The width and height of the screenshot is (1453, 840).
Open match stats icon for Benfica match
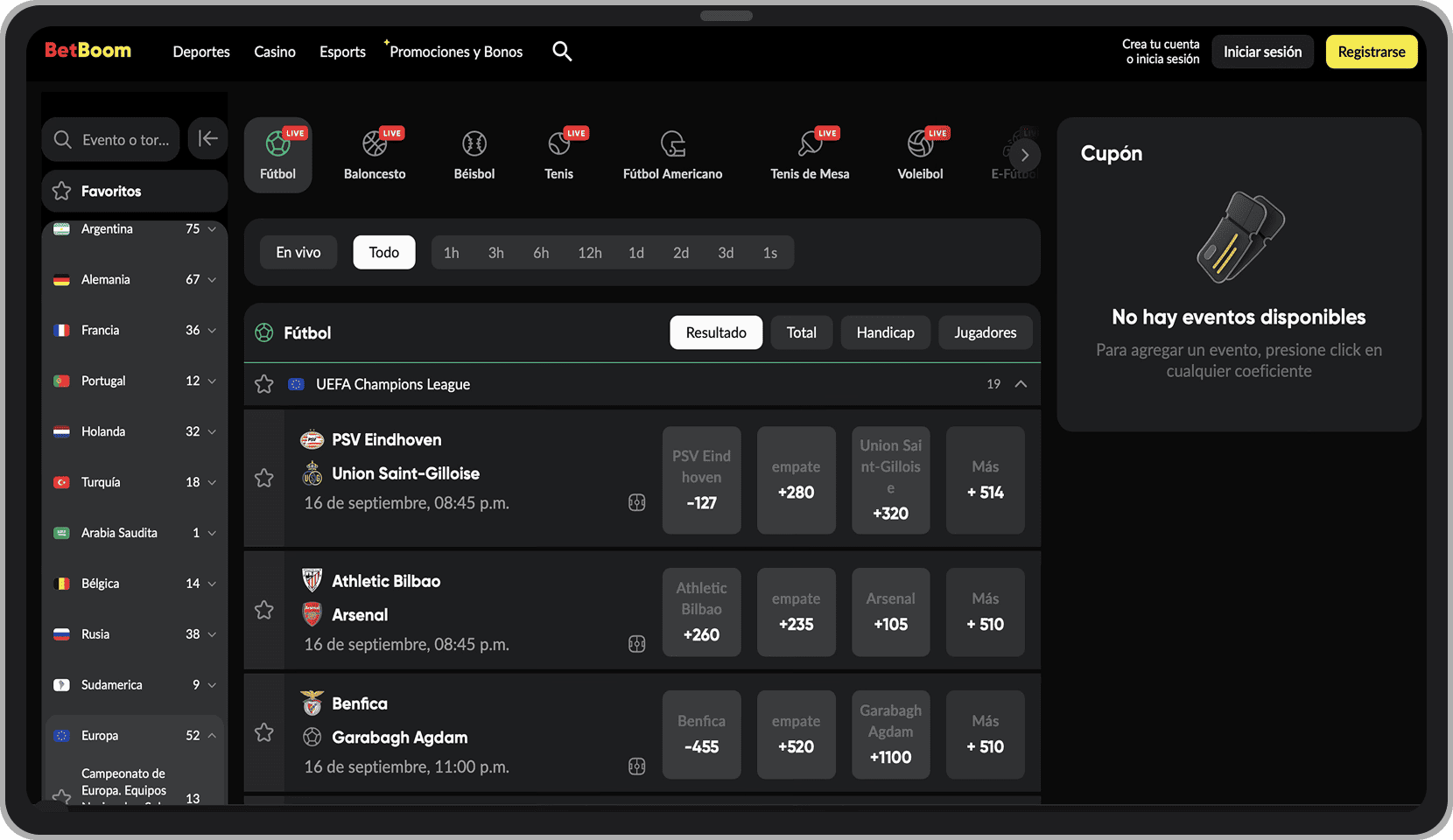click(637, 766)
